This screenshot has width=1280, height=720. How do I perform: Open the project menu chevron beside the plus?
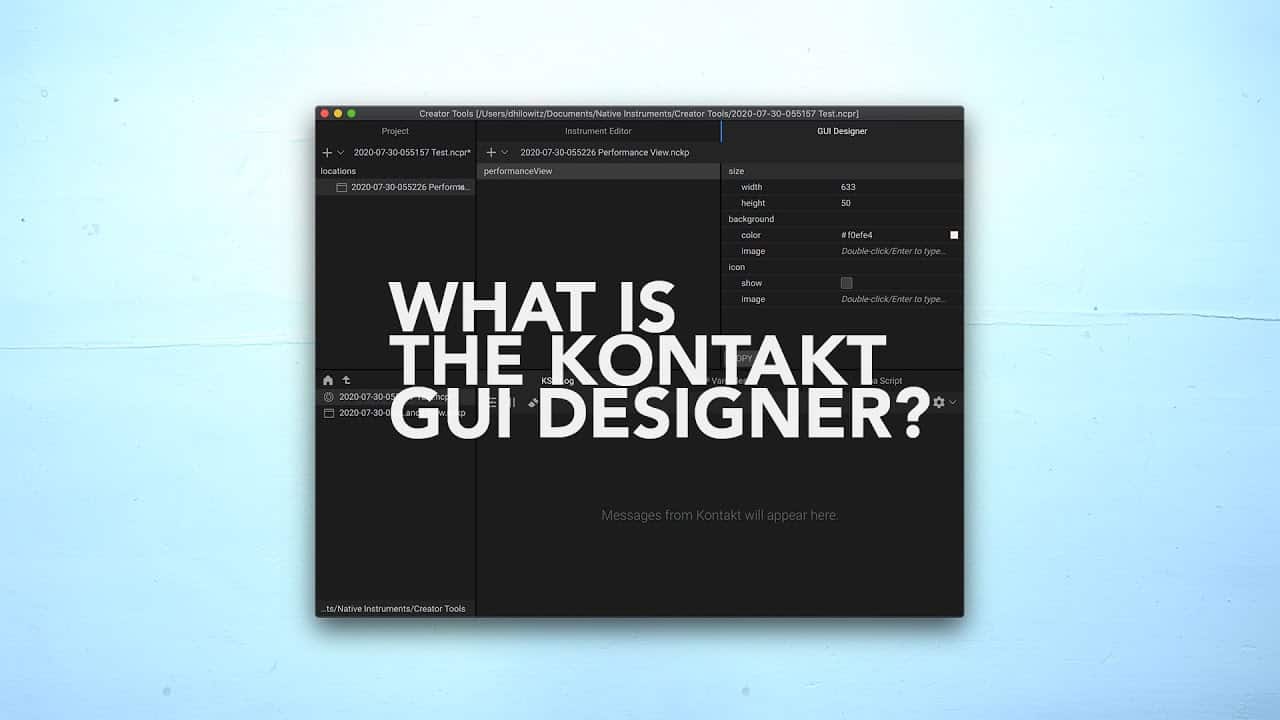coord(341,153)
